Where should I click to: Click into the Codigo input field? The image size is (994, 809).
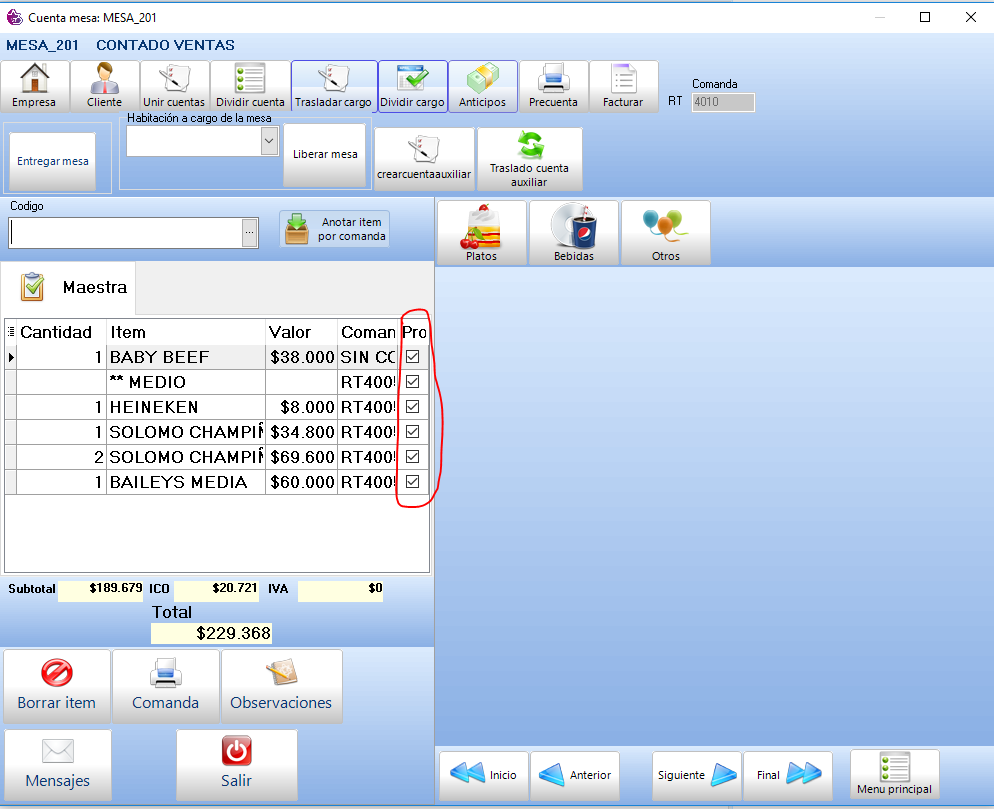point(125,233)
